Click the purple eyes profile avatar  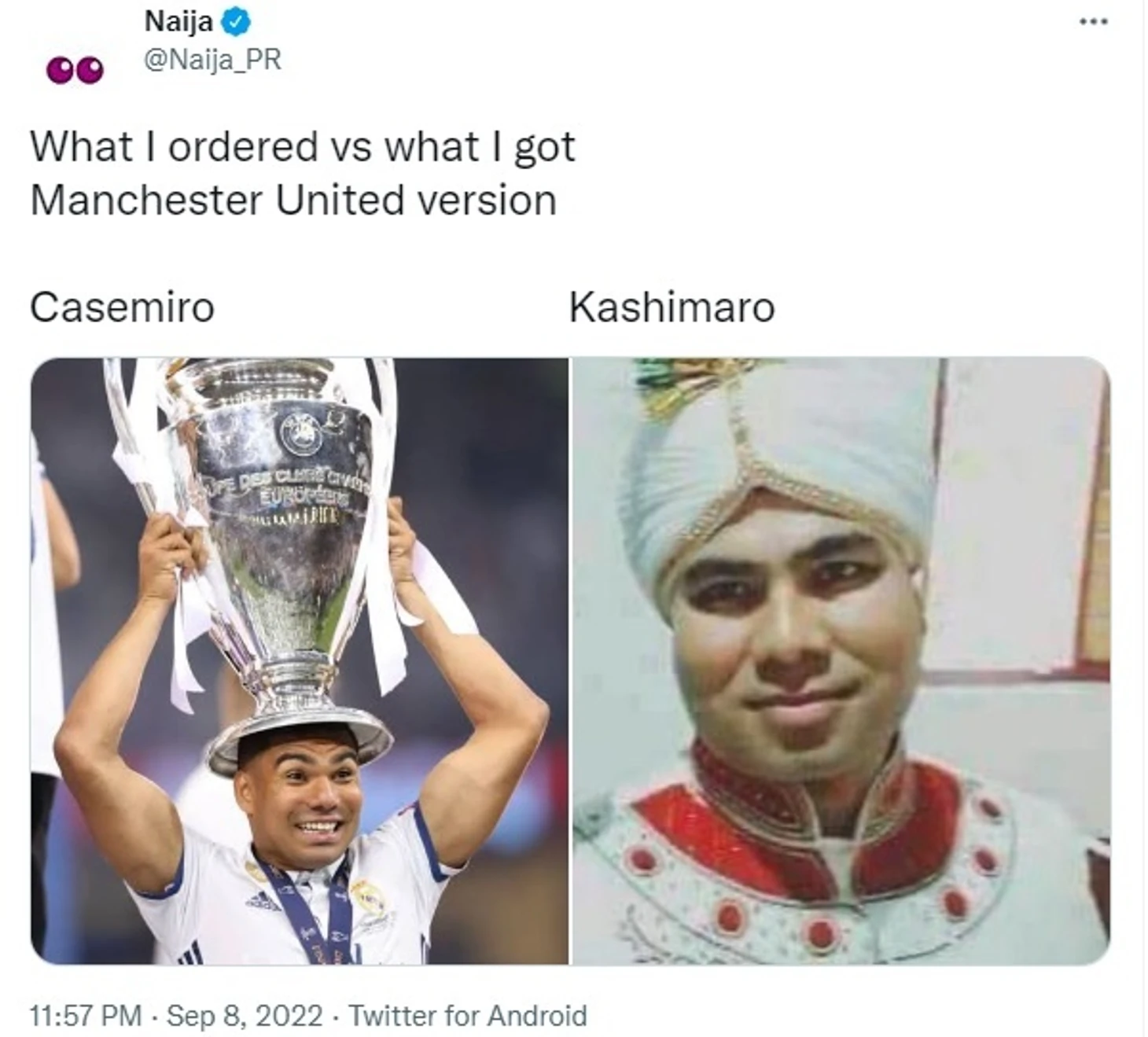(75, 70)
